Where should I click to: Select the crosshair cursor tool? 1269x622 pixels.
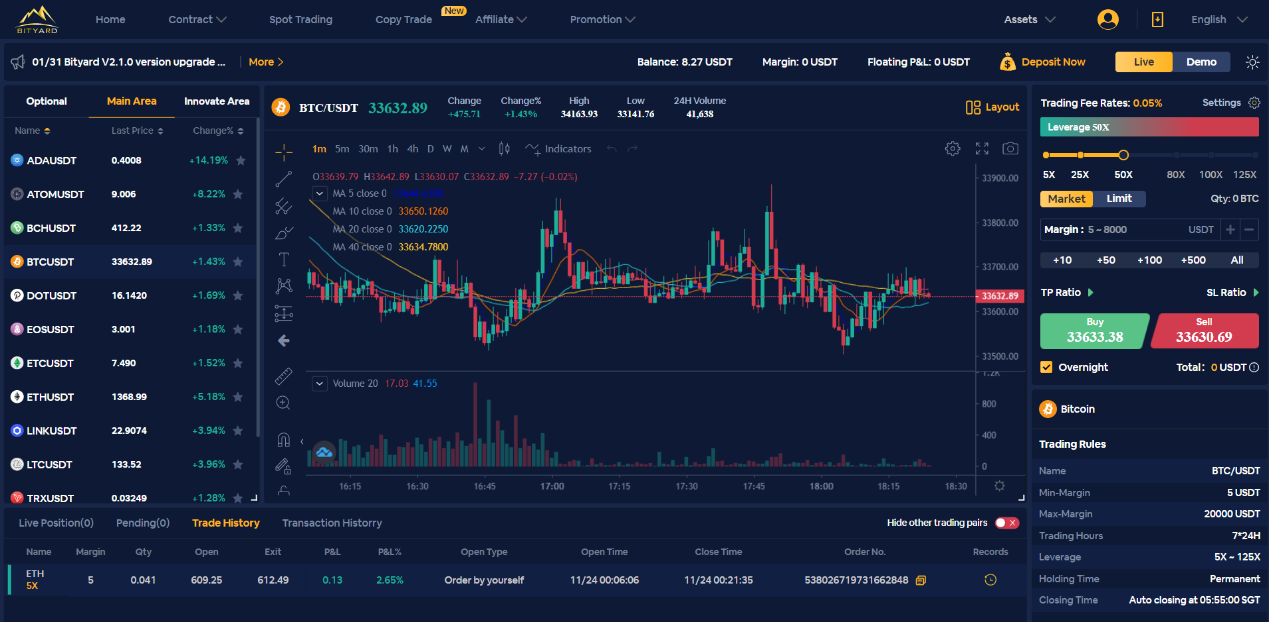pyautogui.click(x=284, y=152)
